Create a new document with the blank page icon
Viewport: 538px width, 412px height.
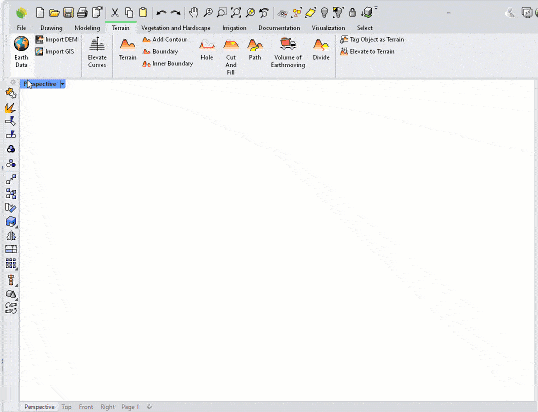(40, 13)
